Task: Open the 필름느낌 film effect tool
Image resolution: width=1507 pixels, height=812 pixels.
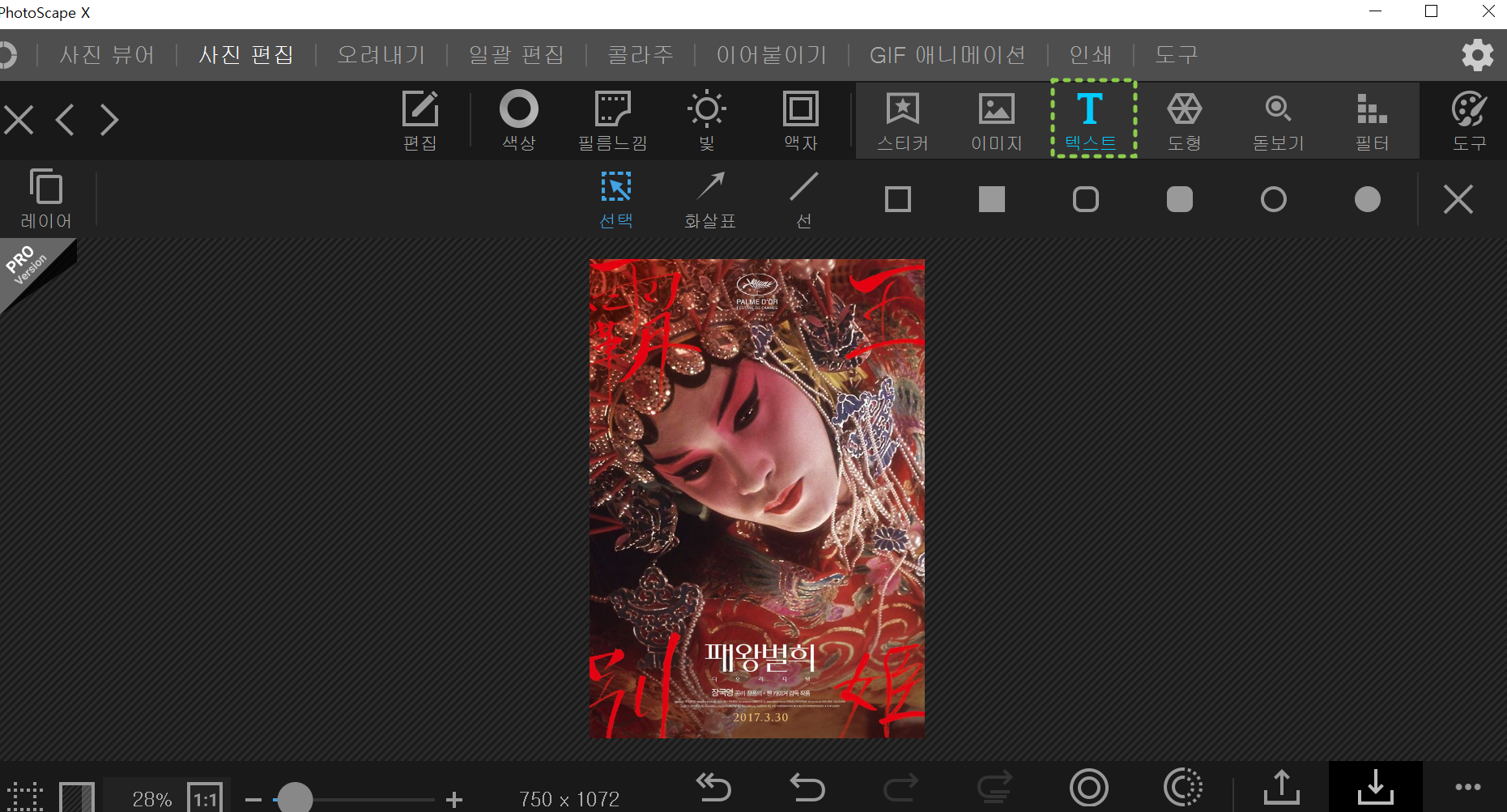Action: pyautogui.click(x=613, y=120)
